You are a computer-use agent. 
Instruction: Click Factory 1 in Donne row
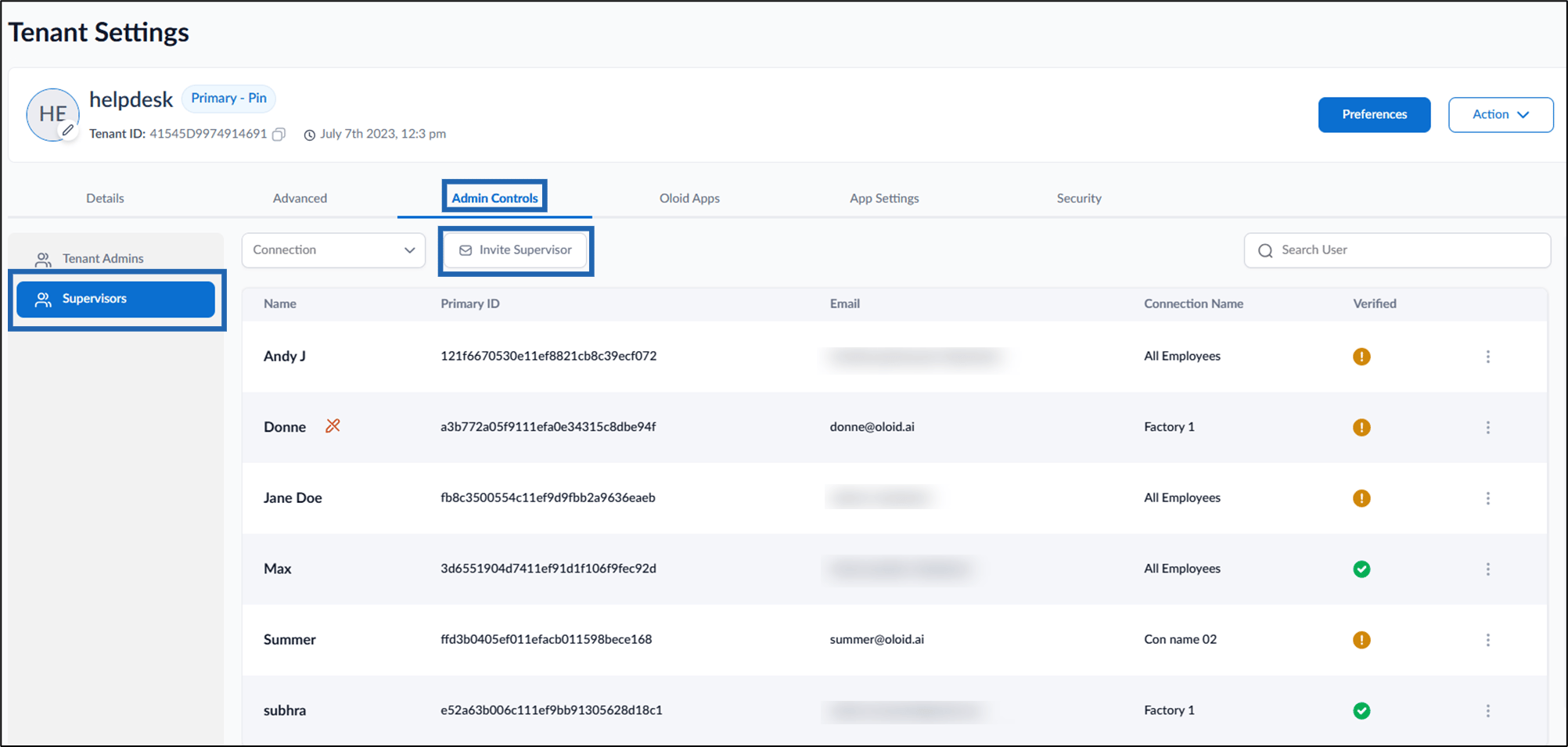(1169, 427)
